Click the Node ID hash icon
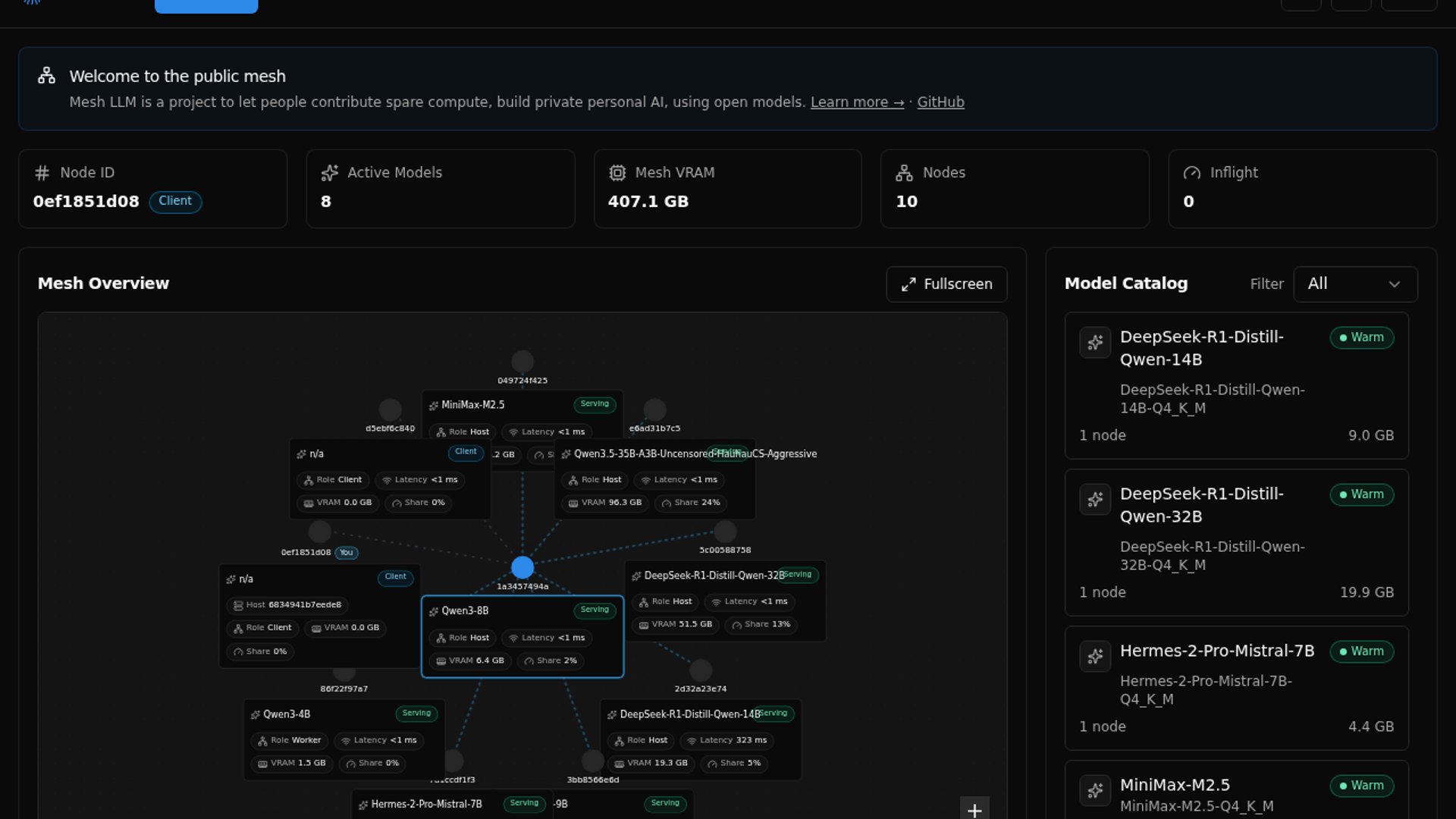 [42, 173]
